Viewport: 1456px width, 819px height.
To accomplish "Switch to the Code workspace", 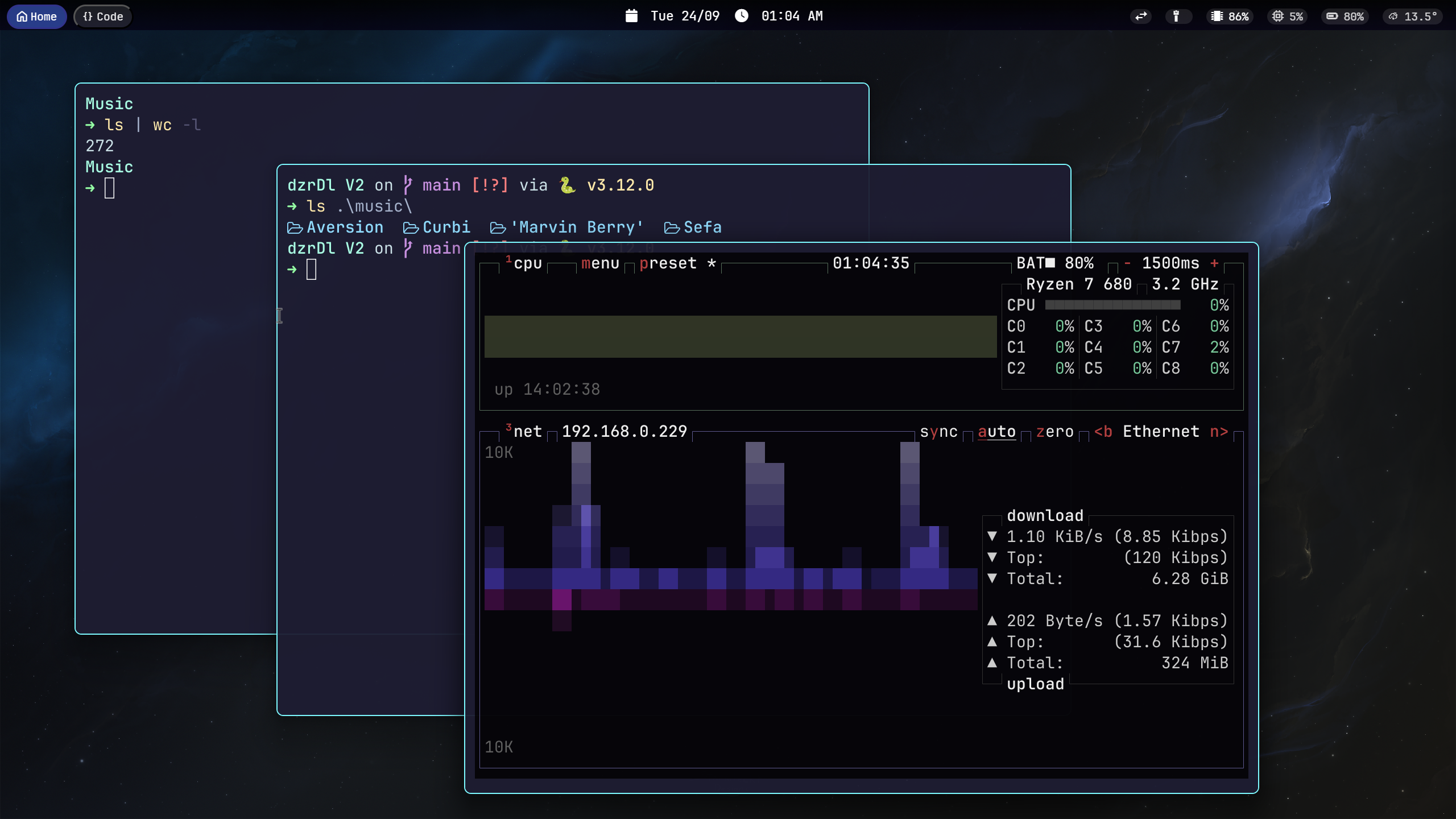I will click(103, 16).
